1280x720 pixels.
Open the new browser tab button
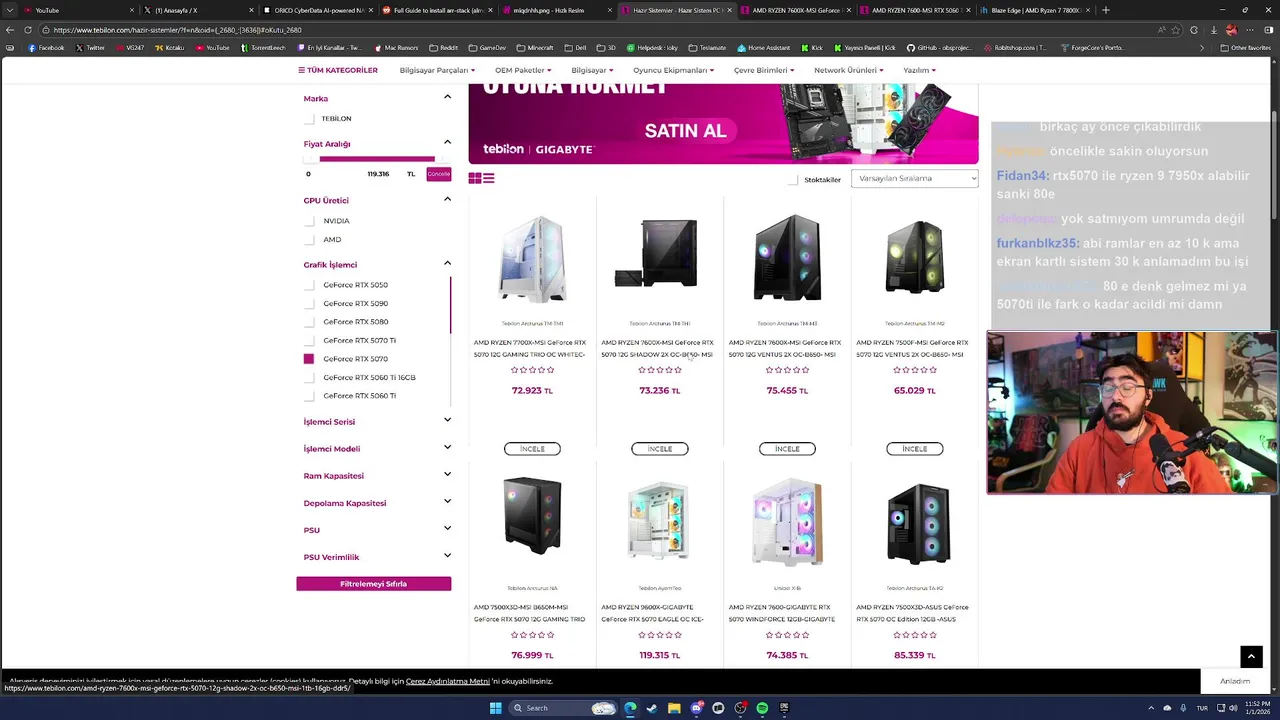point(1105,10)
